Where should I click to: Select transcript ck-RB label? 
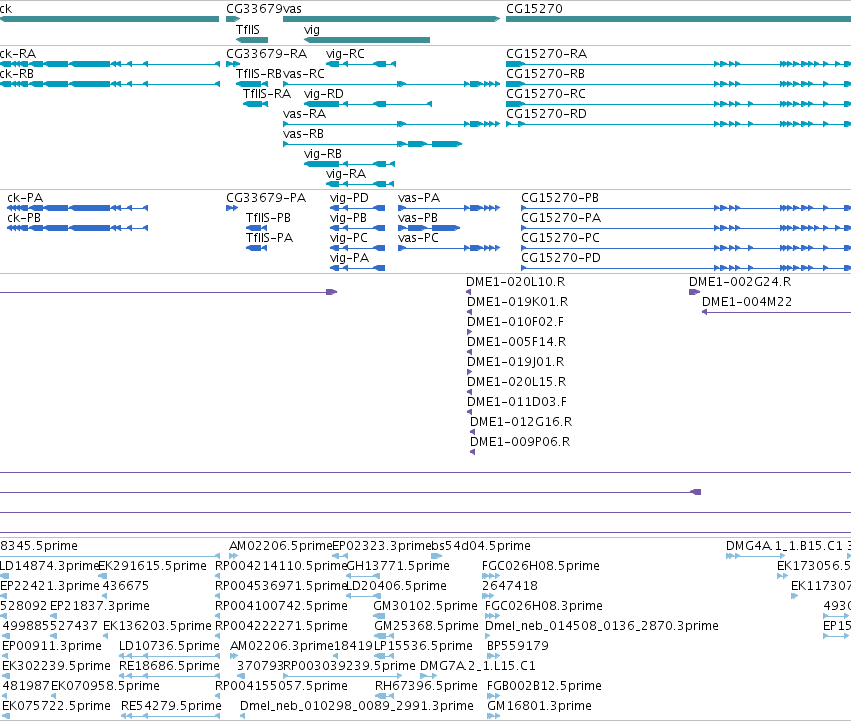tap(17, 74)
